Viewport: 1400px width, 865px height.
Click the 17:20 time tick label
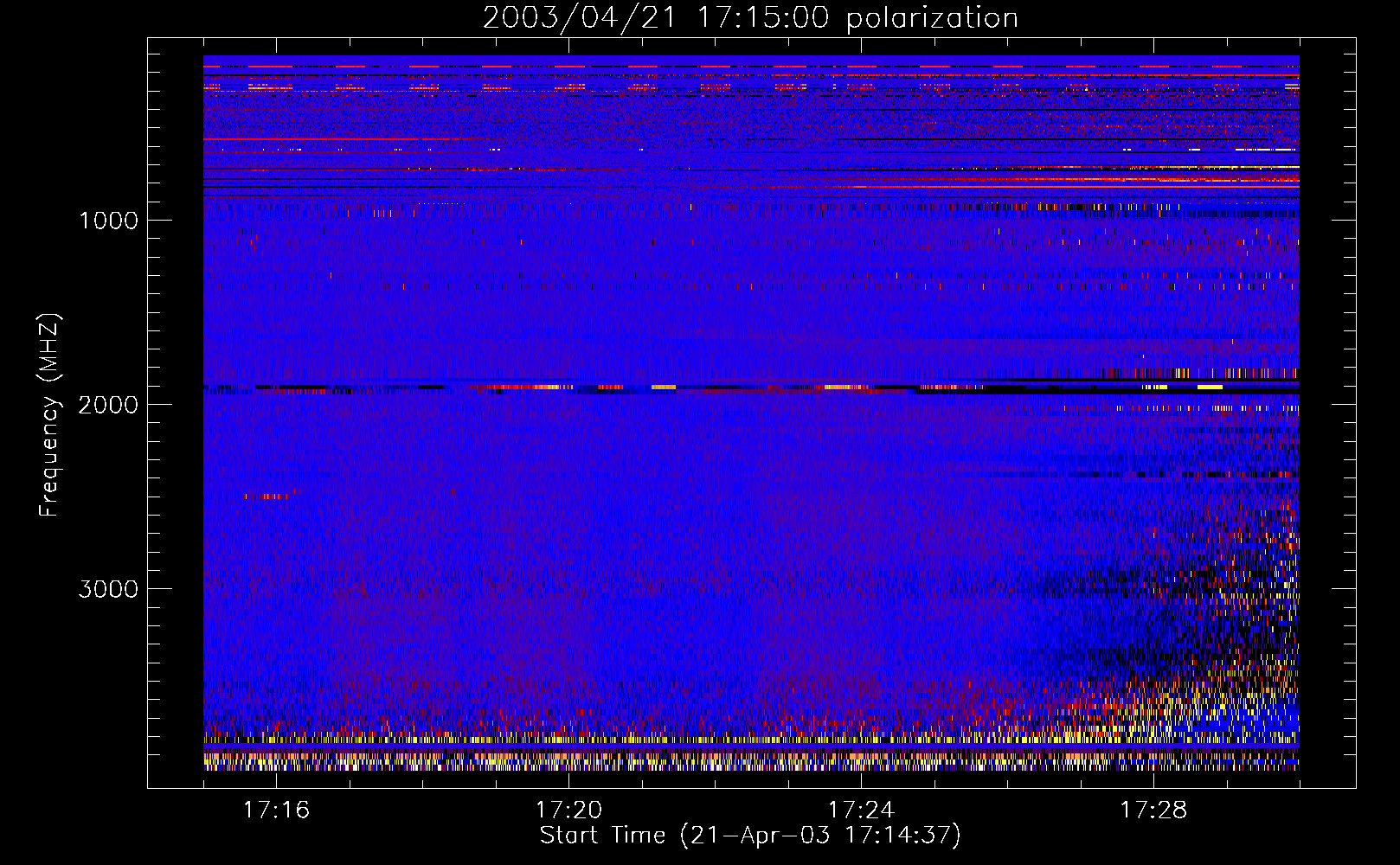point(569,811)
